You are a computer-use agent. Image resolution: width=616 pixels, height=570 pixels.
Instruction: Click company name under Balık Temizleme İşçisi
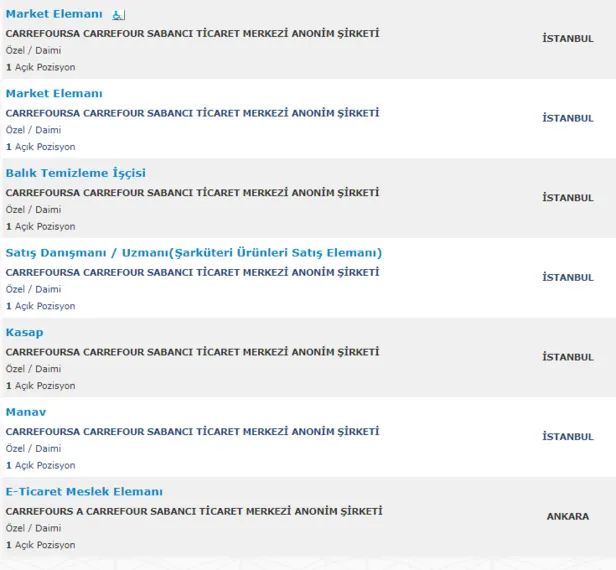coord(192,192)
